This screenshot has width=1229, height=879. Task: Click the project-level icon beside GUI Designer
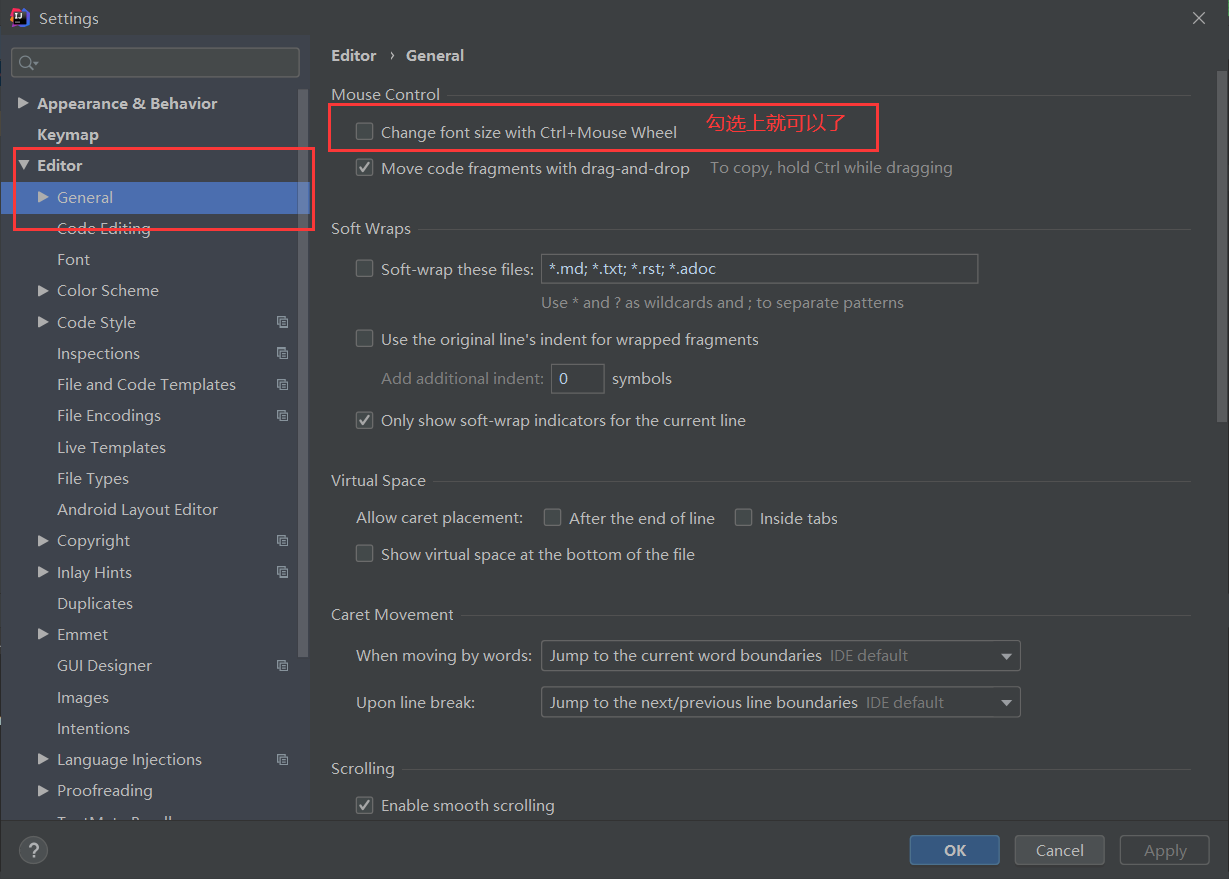(x=283, y=665)
